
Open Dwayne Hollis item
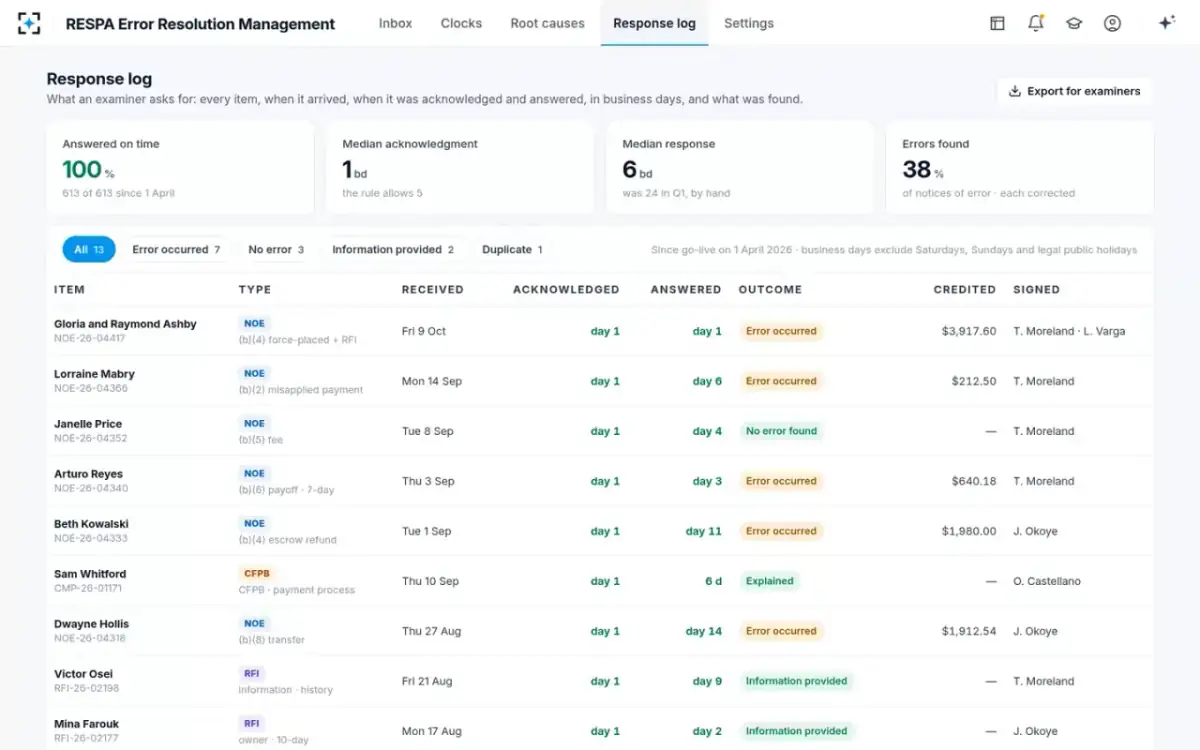(91, 624)
